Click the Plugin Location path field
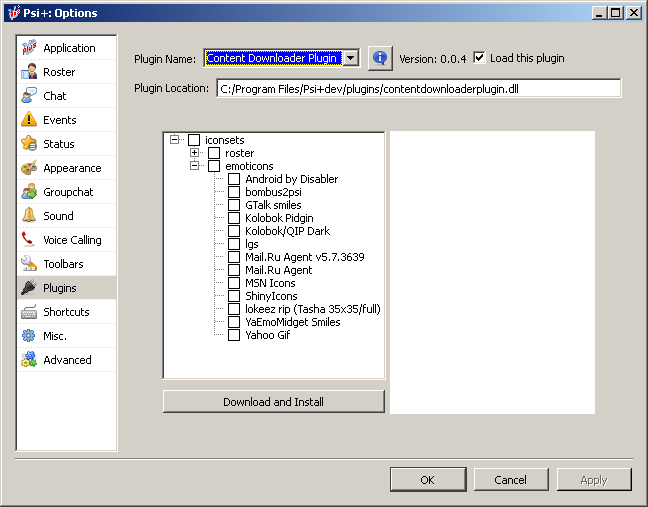The image size is (648, 507). pos(418,88)
